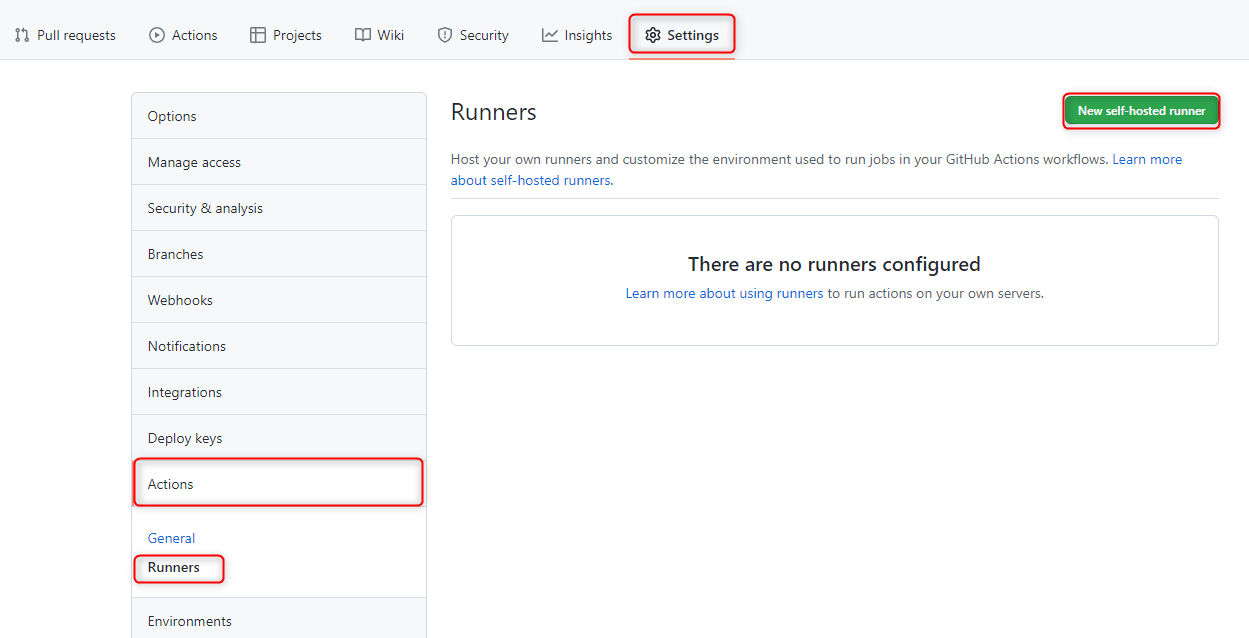Open General under Actions
Viewport: 1249px width, 638px height.
pos(171,538)
